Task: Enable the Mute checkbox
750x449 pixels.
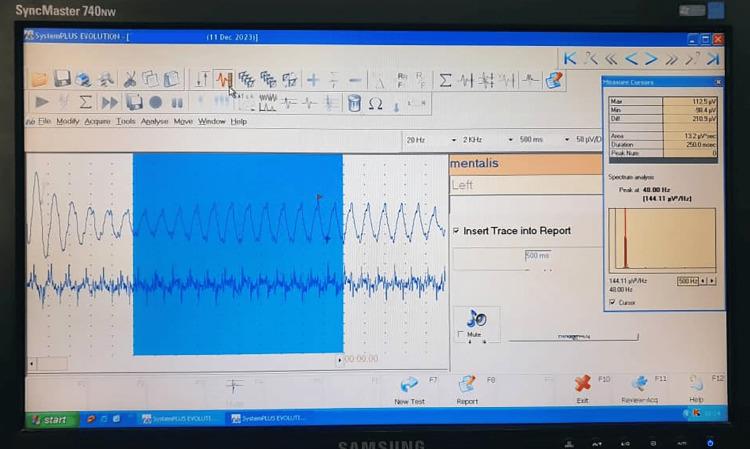Action: (x=461, y=335)
